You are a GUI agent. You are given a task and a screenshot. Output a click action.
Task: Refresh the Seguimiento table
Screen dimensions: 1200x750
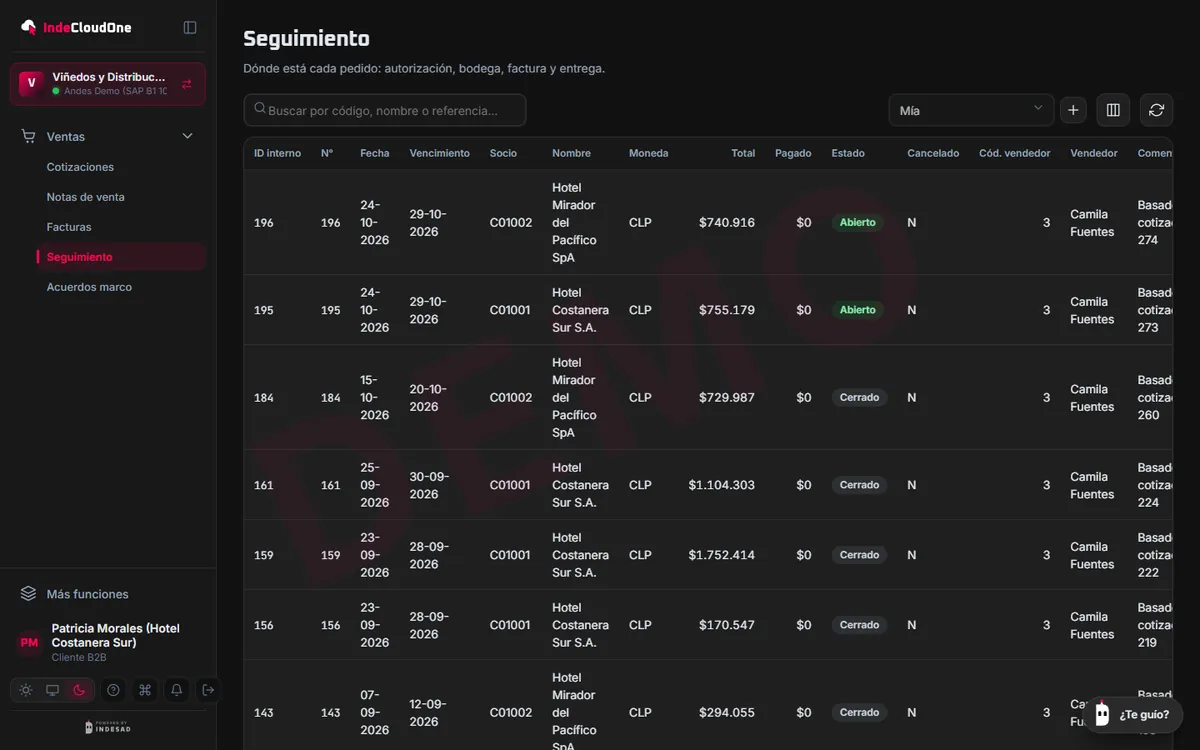(1157, 110)
